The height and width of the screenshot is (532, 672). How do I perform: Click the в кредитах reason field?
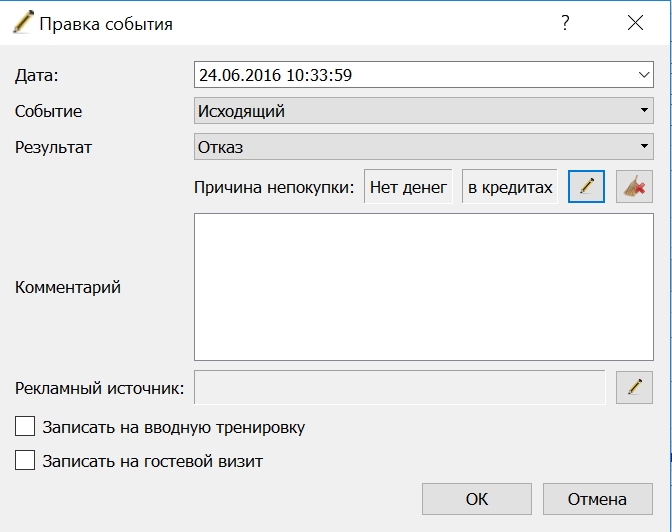(510, 187)
